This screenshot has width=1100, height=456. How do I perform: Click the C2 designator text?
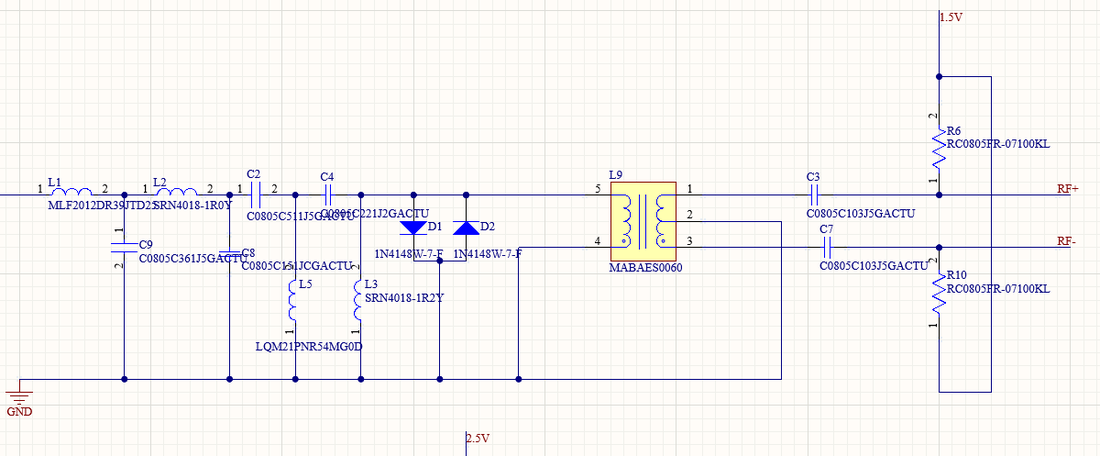click(x=254, y=173)
